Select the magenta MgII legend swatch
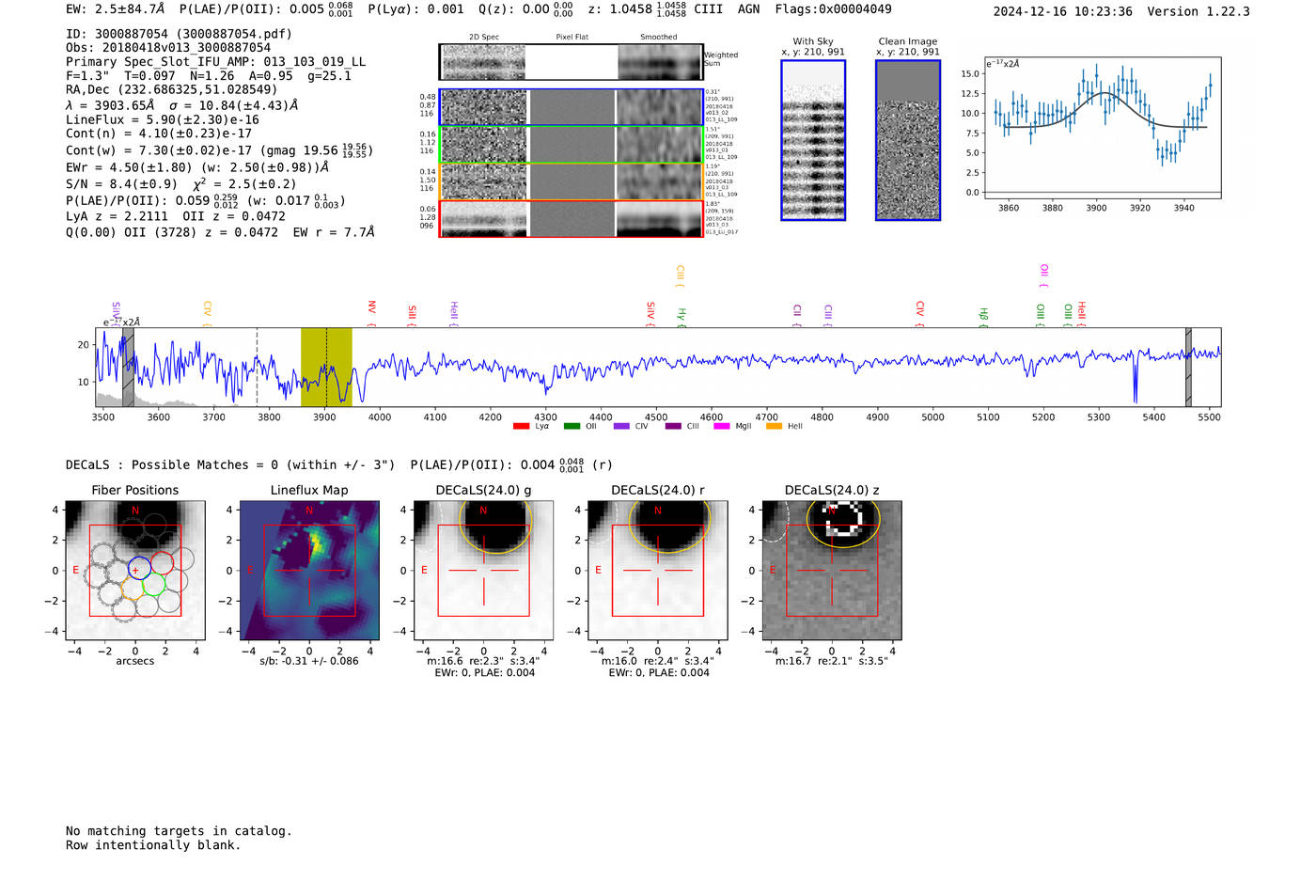1316x896 pixels. click(721, 426)
